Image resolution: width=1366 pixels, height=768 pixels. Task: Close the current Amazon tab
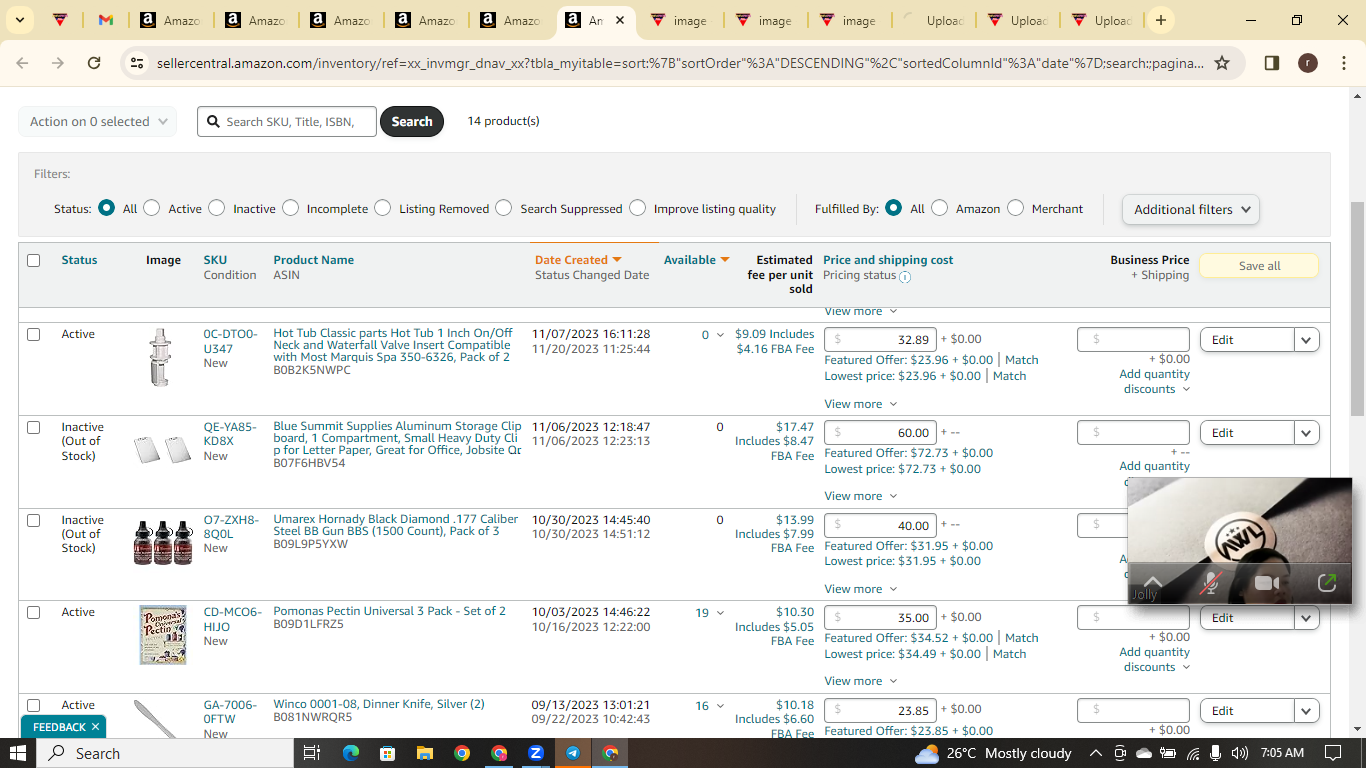pos(620,20)
